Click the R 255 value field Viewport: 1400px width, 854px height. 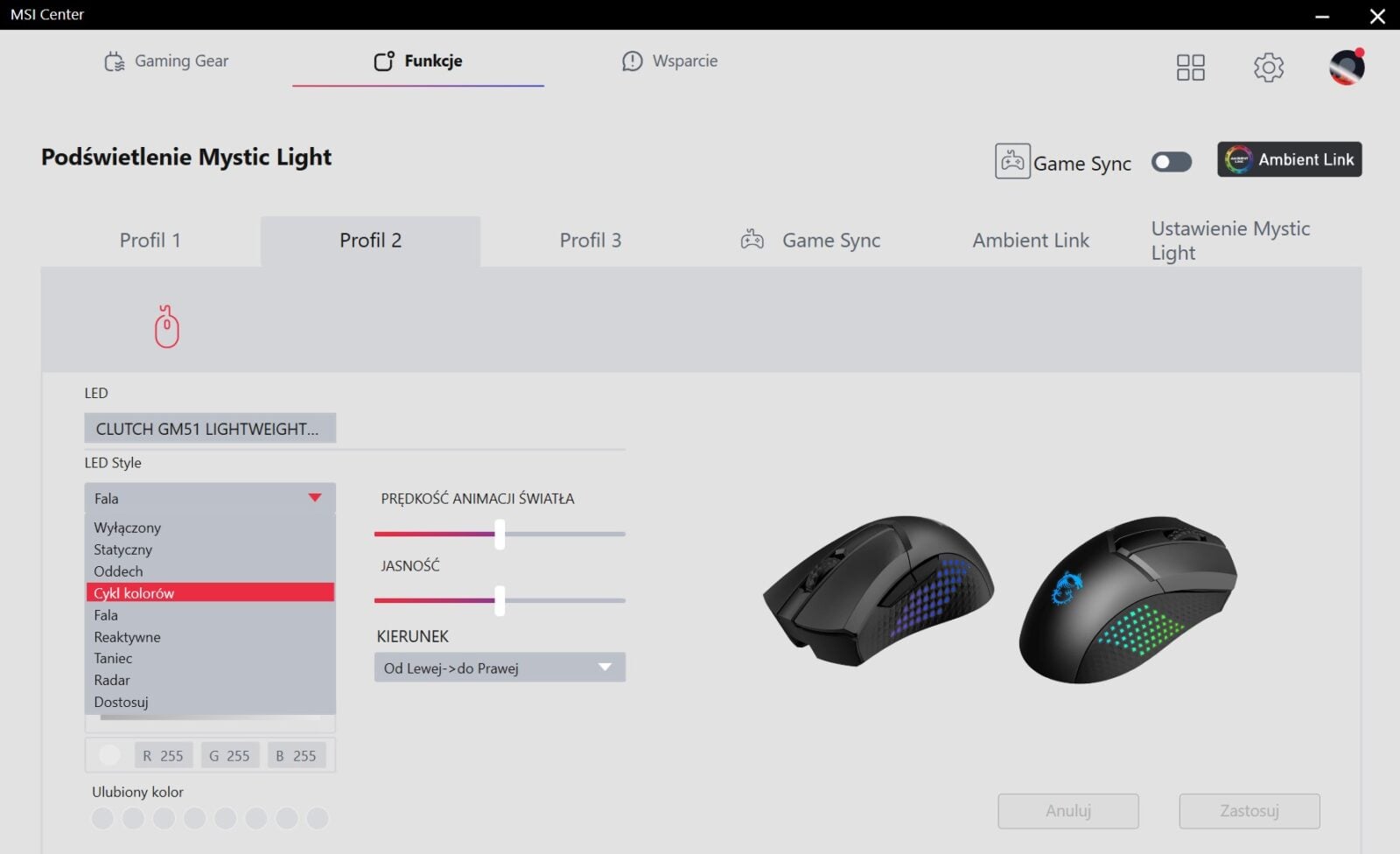[164, 755]
